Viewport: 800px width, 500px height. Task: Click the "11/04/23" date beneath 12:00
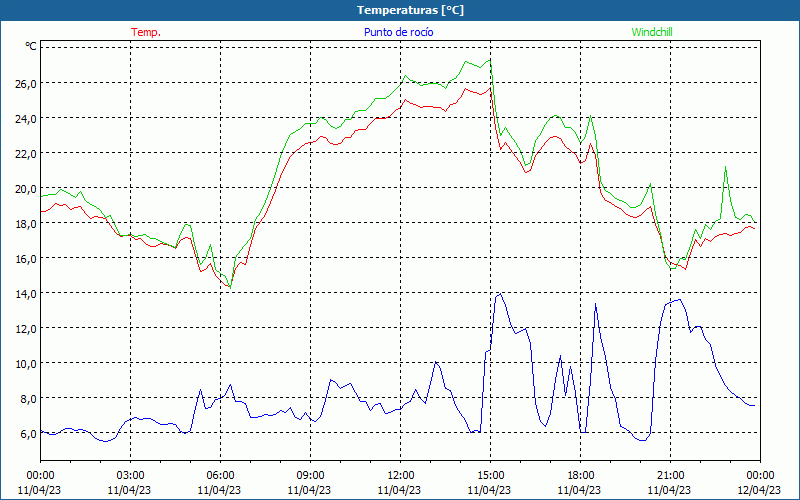coord(401,490)
